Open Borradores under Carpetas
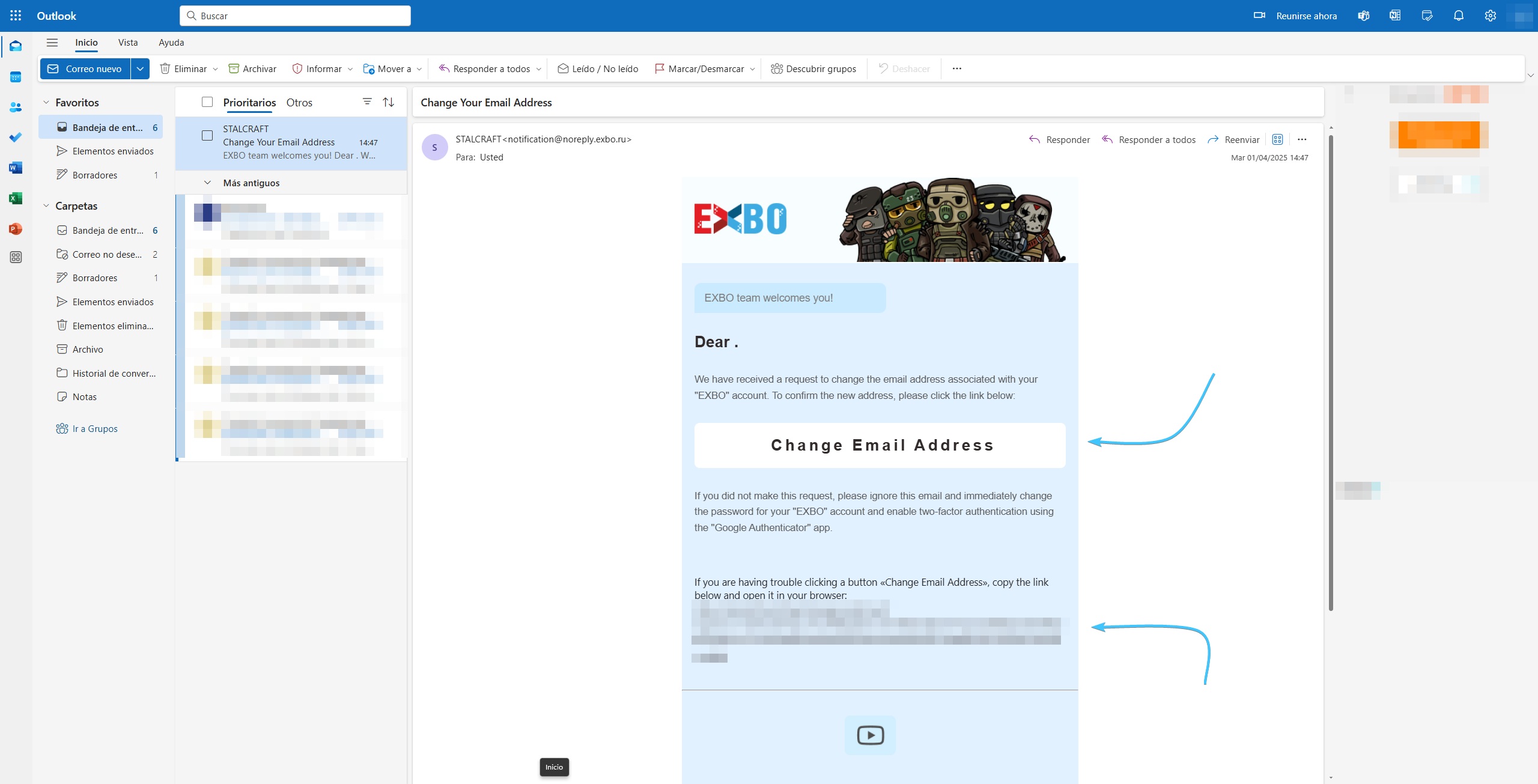 (101, 278)
